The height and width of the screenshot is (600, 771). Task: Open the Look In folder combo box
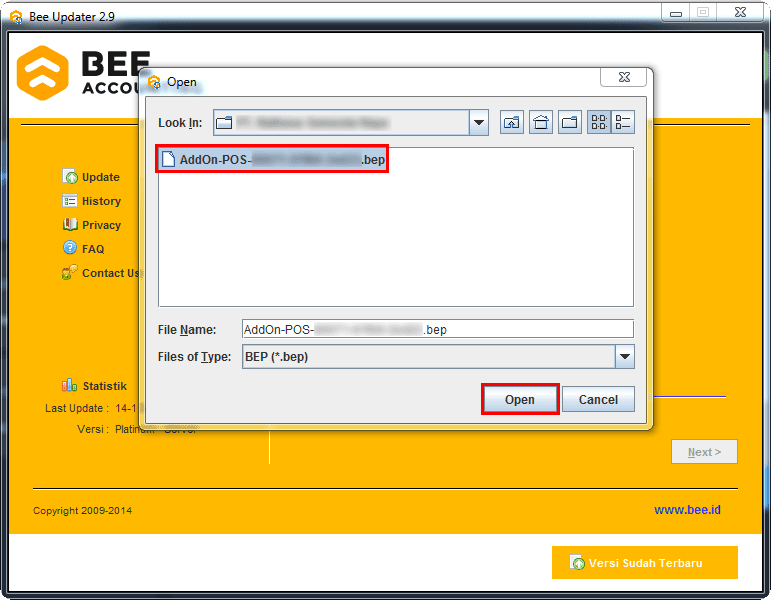pyautogui.click(x=351, y=122)
